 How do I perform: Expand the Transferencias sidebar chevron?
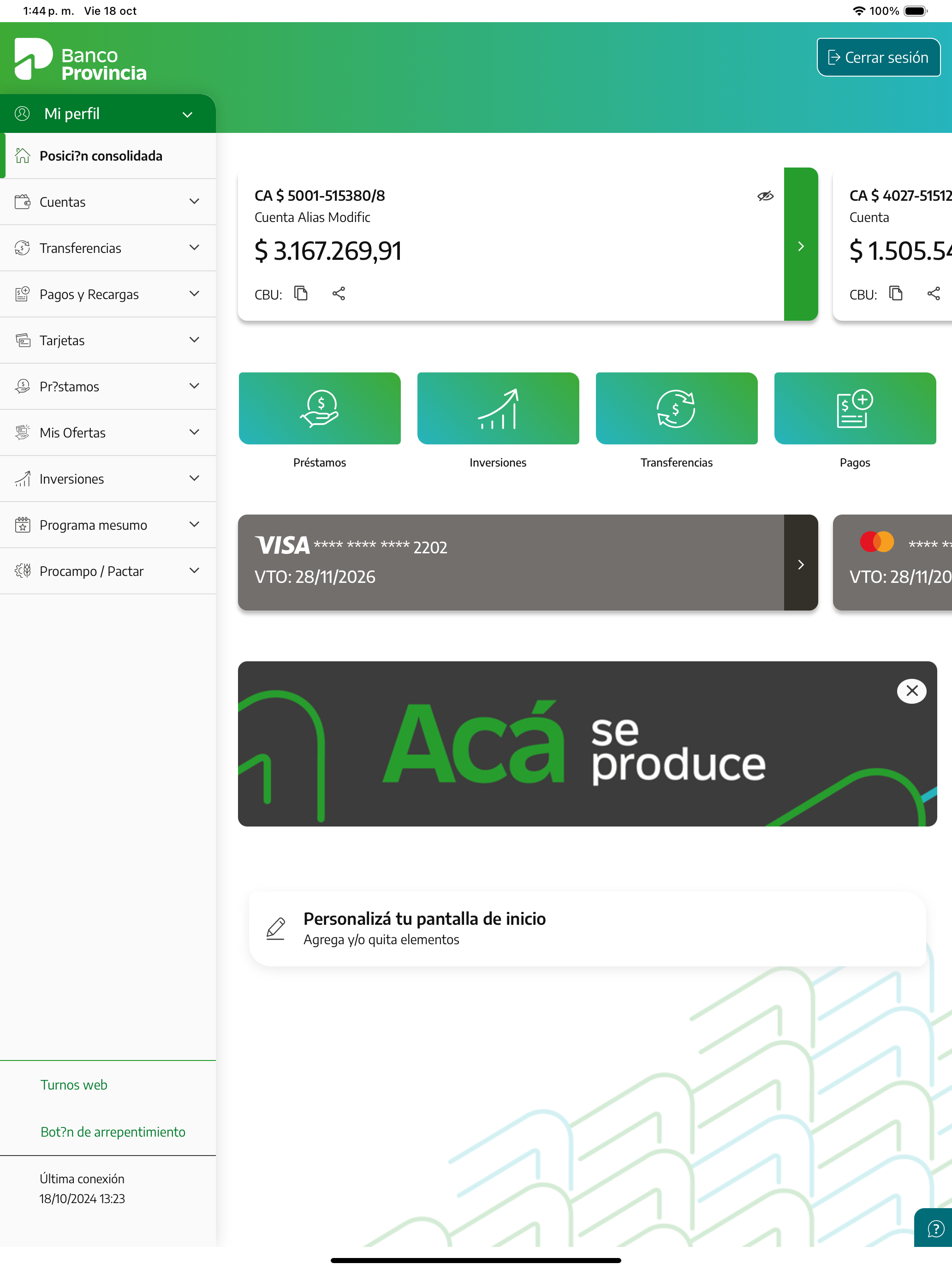point(195,247)
